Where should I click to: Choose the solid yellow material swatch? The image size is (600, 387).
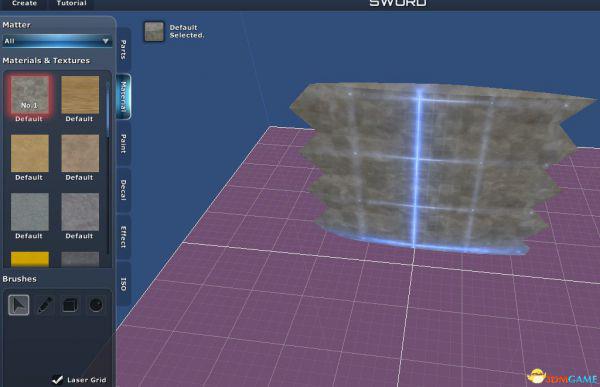pos(29,259)
